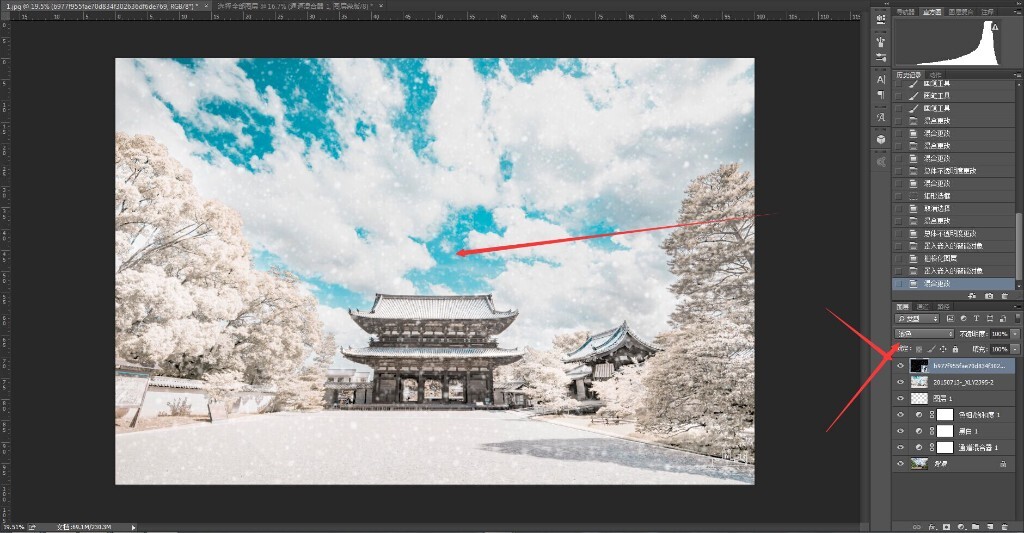The image size is (1024, 533).
Task: Open the blend mode dropdown
Action: (924, 334)
